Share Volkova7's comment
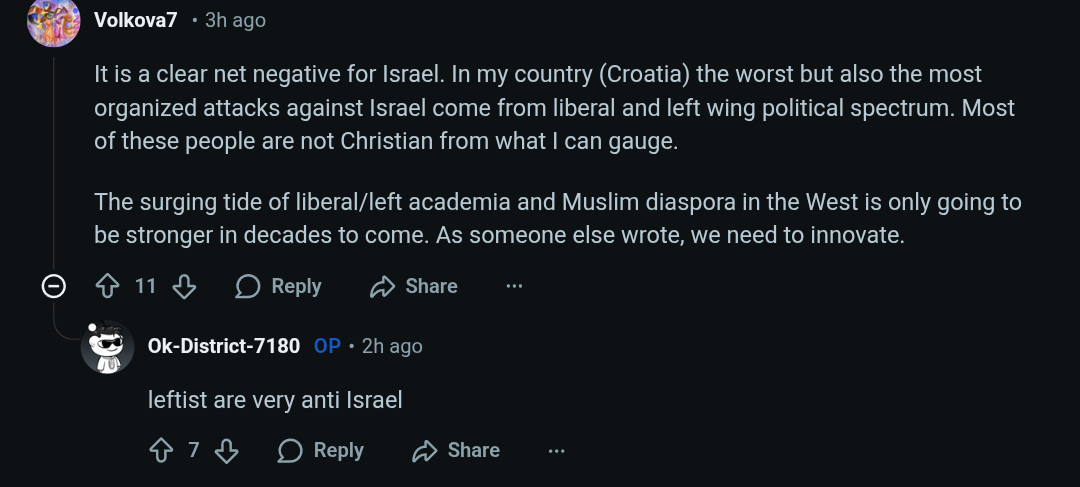This screenshot has width=1080, height=487. 413,287
